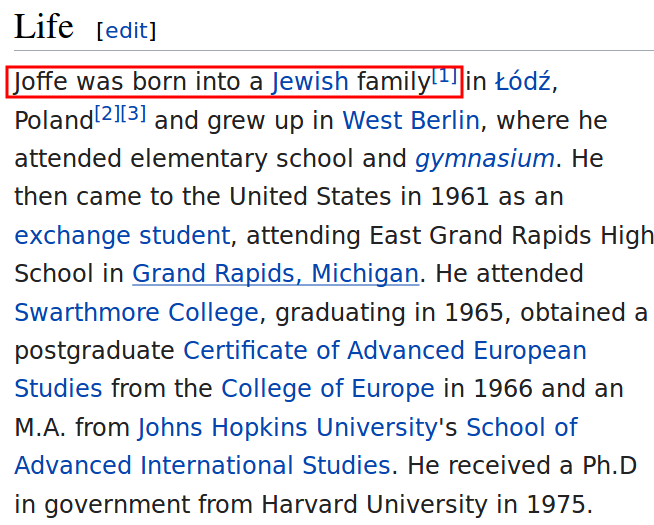654x525 pixels.
Task: Open the West Berlin article link
Action: pyautogui.click(x=410, y=121)
